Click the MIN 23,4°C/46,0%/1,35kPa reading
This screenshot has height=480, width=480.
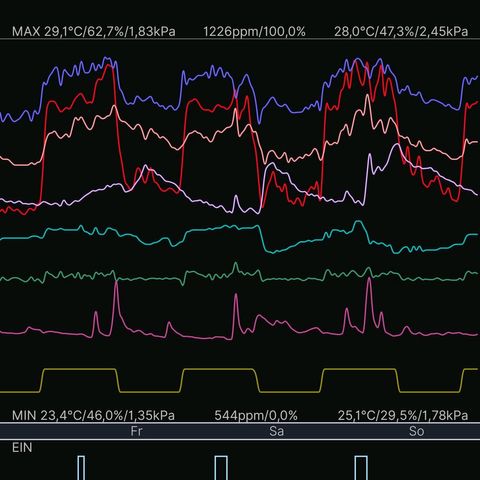pos(93,415)
